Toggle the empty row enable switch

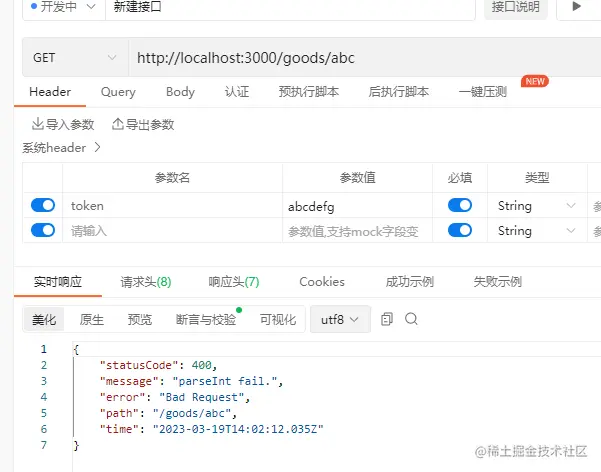click(x=43, y=230)
